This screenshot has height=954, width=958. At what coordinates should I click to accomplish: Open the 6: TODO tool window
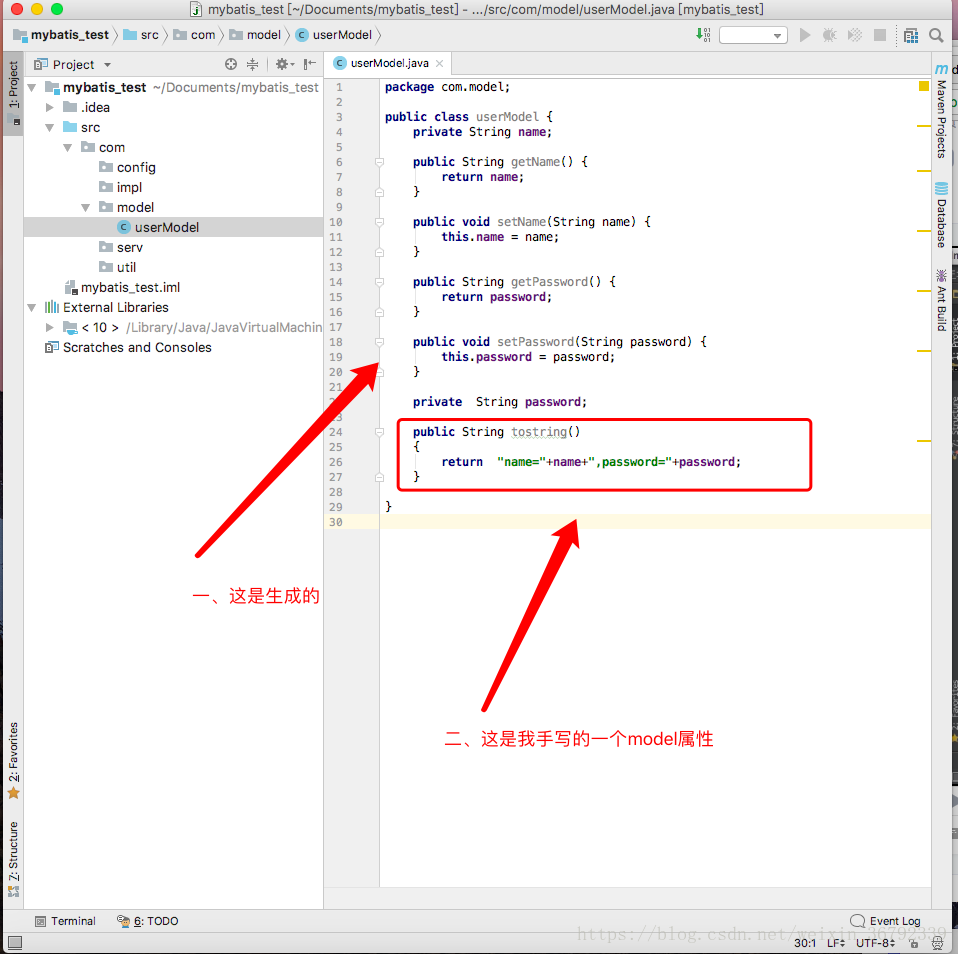tap(148, 921)
